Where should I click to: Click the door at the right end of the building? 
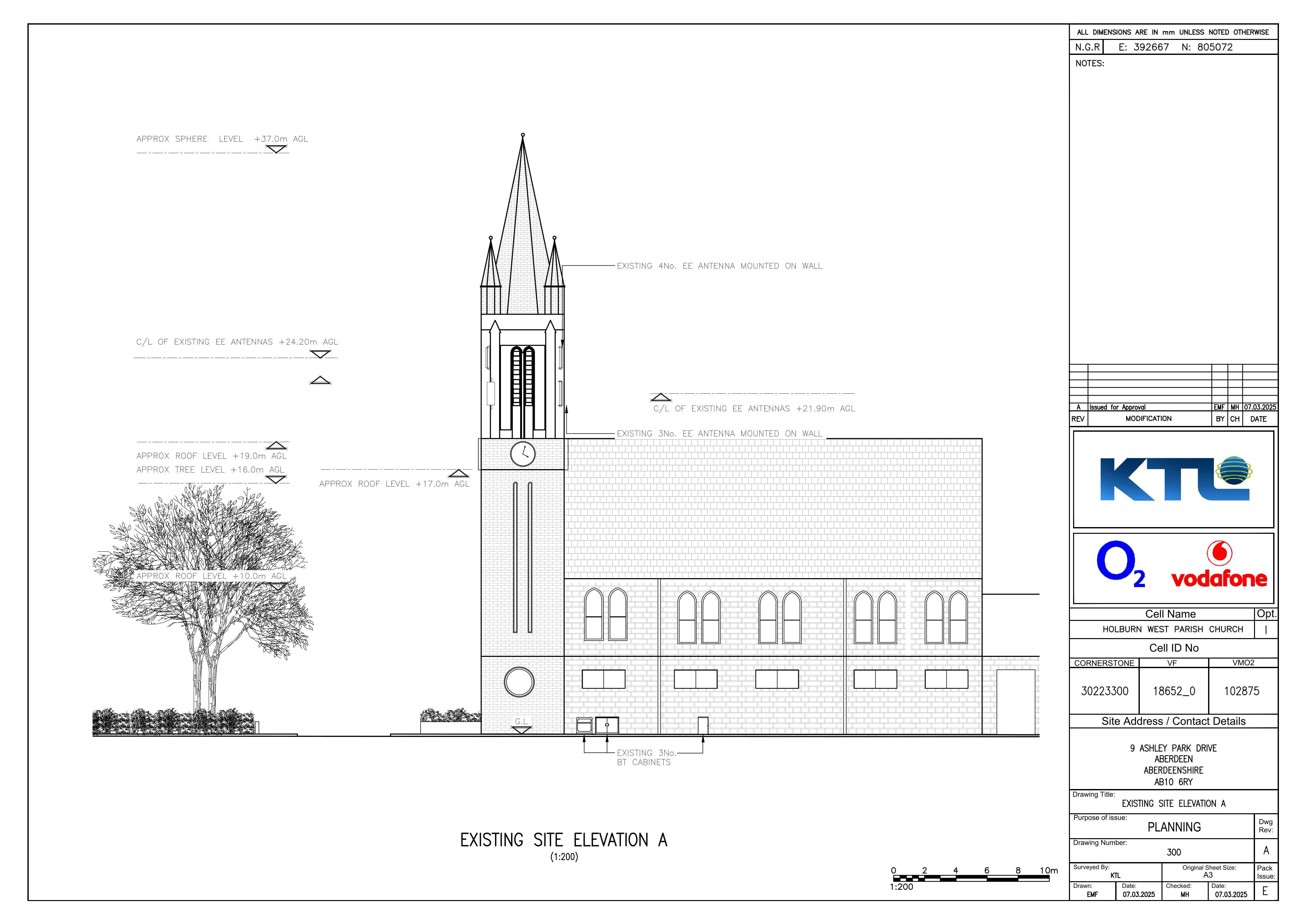coord(1016,702)
